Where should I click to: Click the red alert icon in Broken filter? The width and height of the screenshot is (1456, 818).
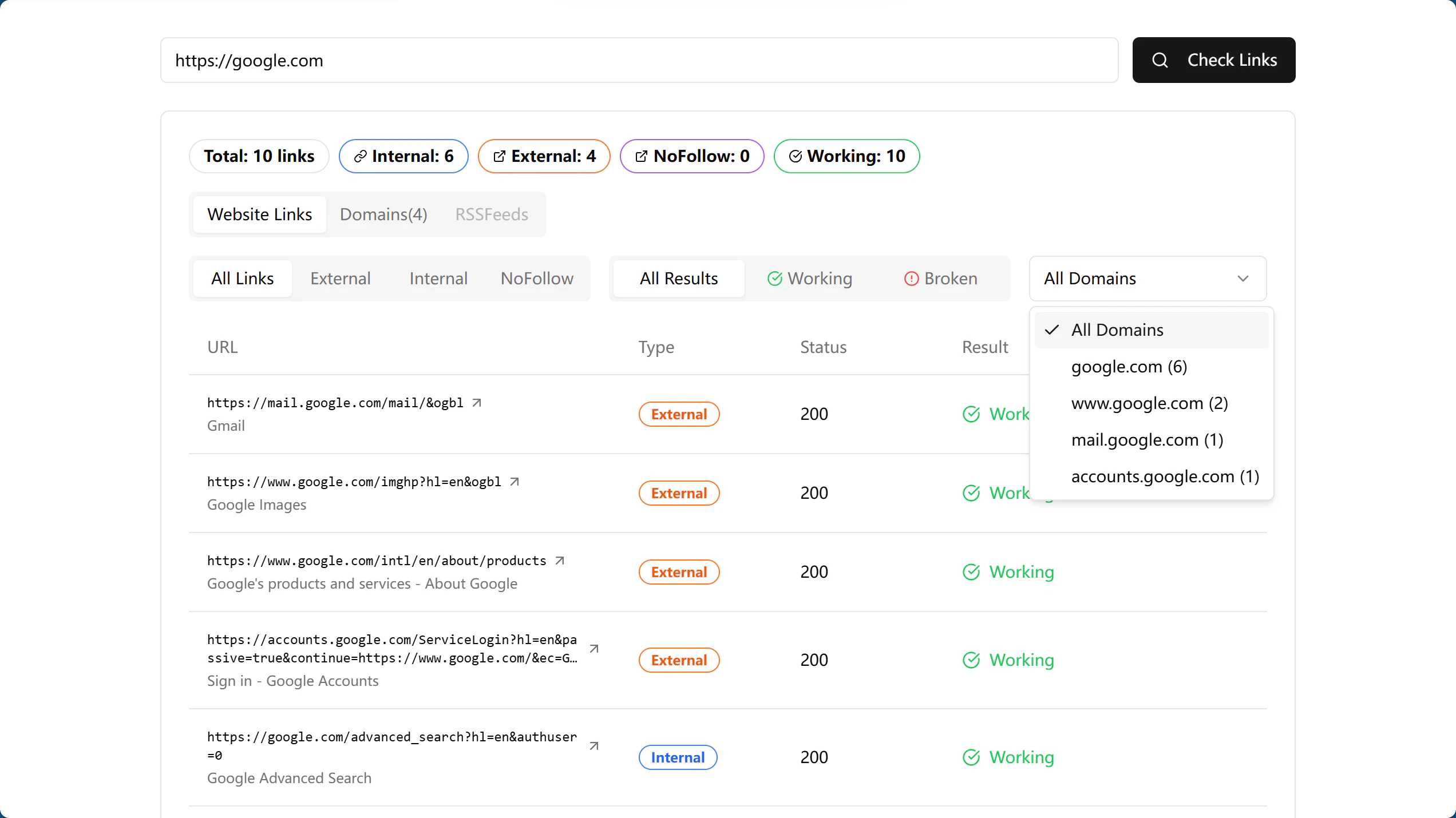[911, 279]
